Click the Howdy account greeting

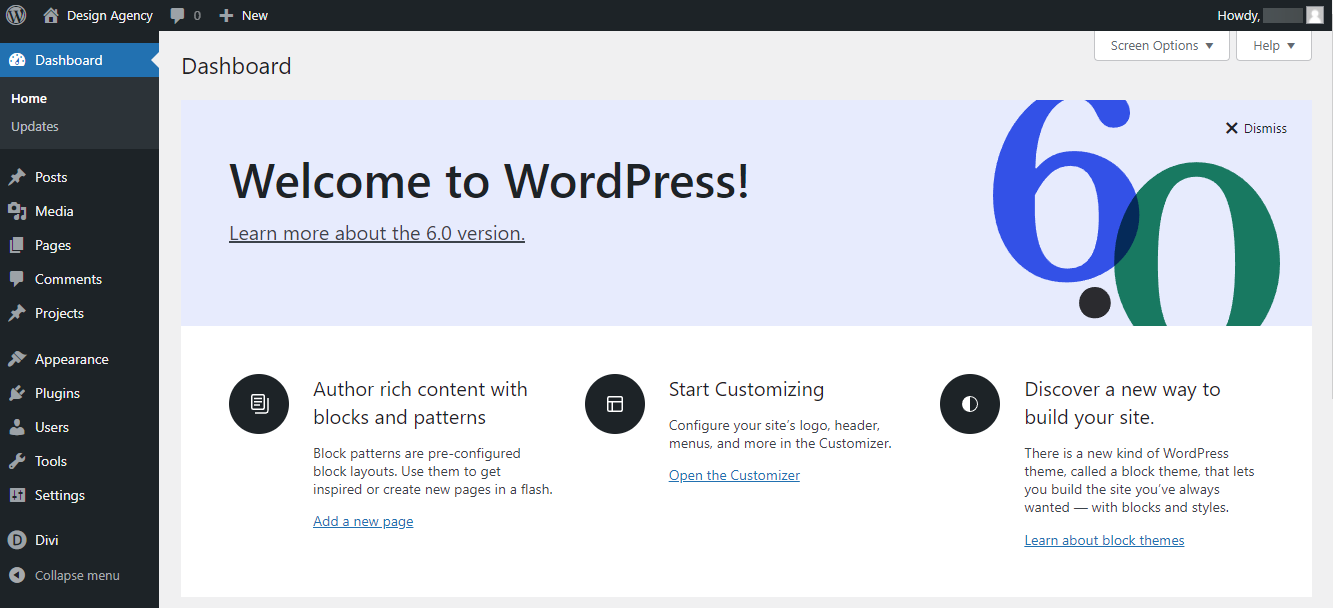(1238, 15)
